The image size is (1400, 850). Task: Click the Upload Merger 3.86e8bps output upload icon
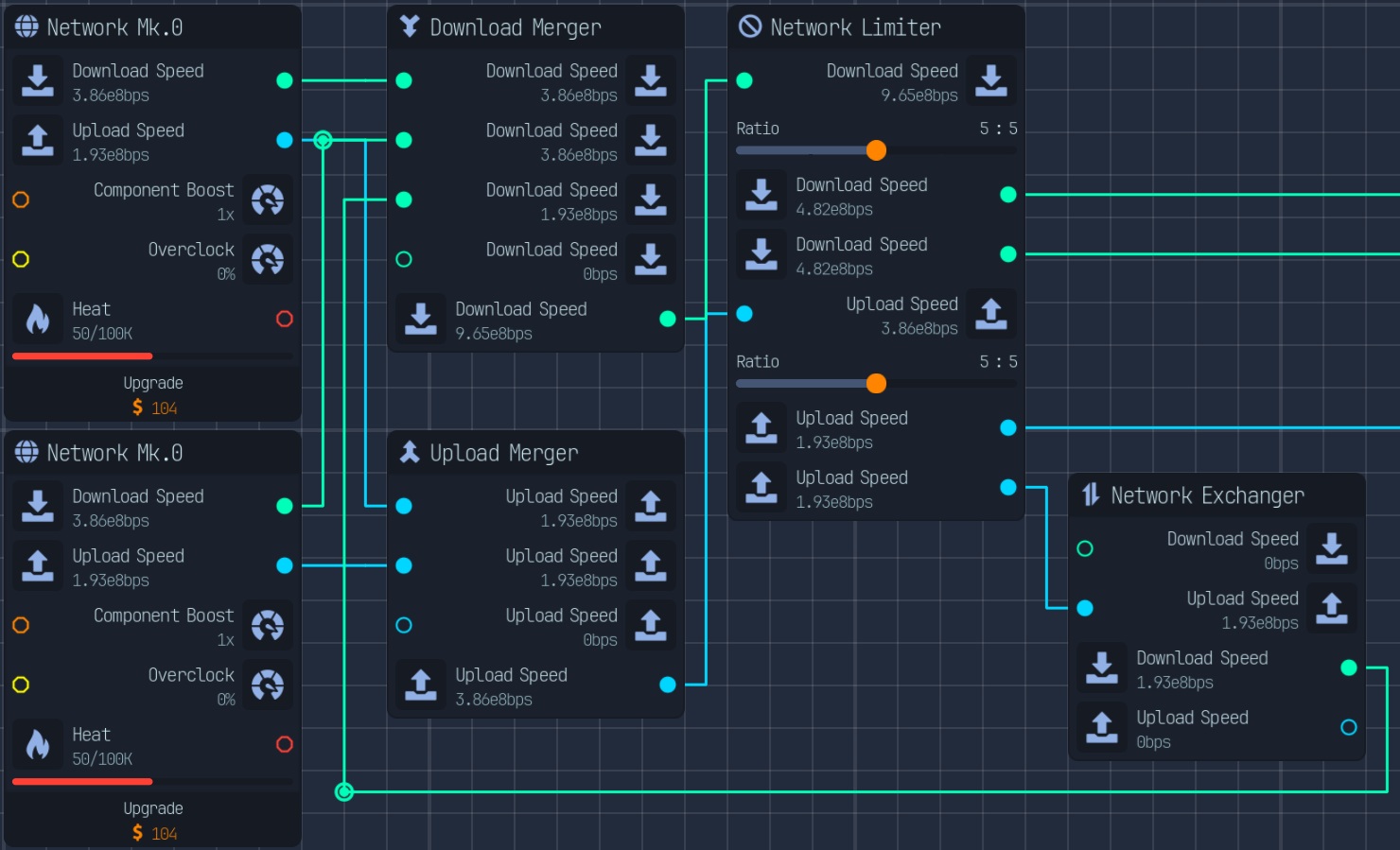tap(421, 685)
